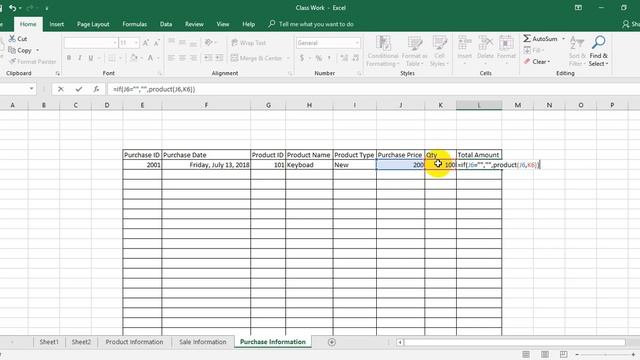Click Tell me what you want search
Viewport: 640px width, 360px height.
point(311,24)
